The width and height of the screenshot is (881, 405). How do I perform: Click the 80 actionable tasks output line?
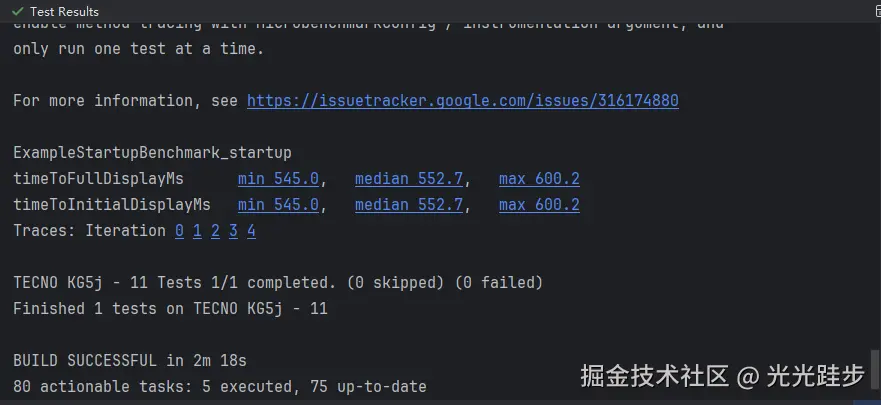[220, 386]
